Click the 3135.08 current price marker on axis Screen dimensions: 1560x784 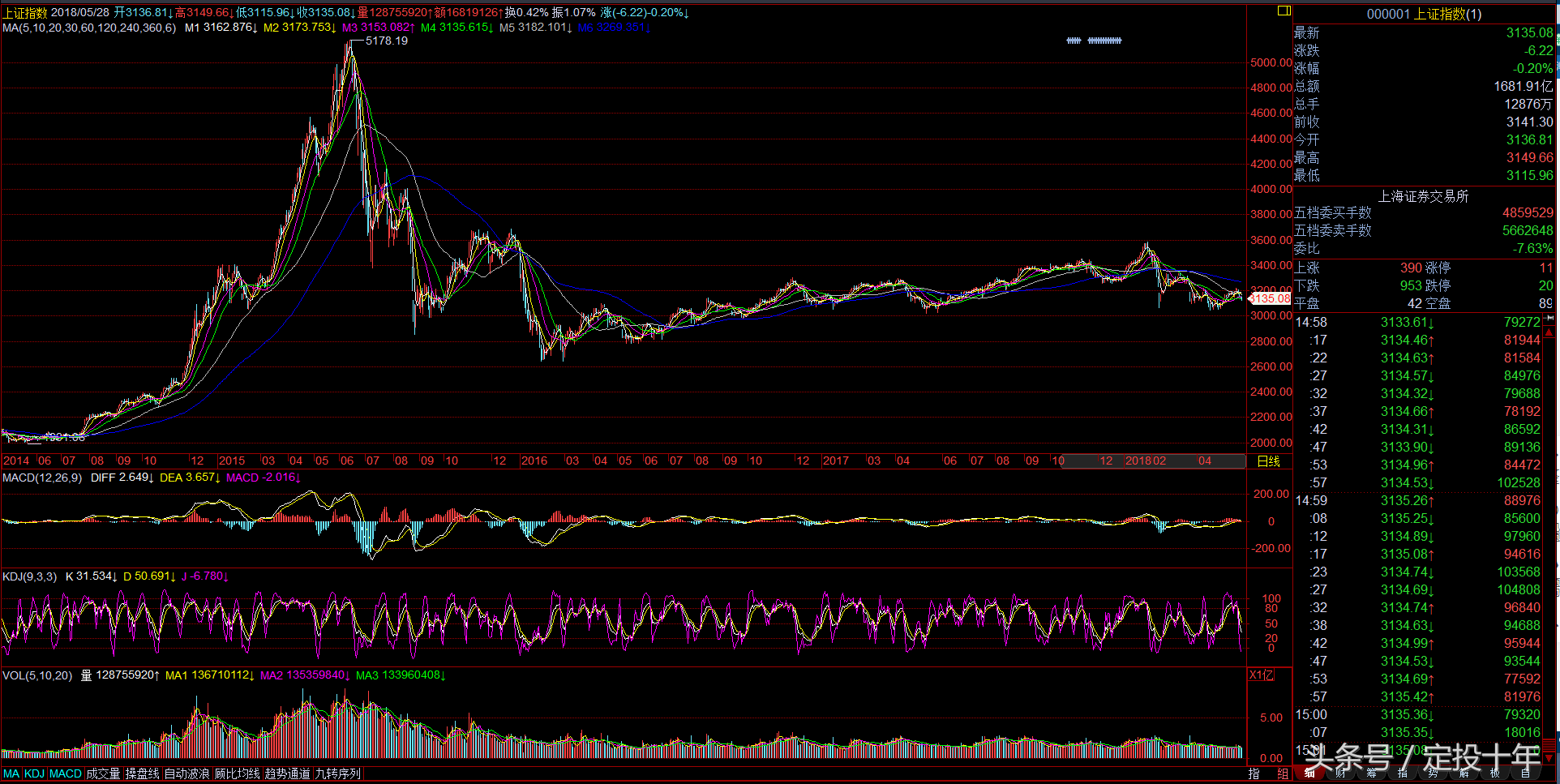tap(1270, 298)
